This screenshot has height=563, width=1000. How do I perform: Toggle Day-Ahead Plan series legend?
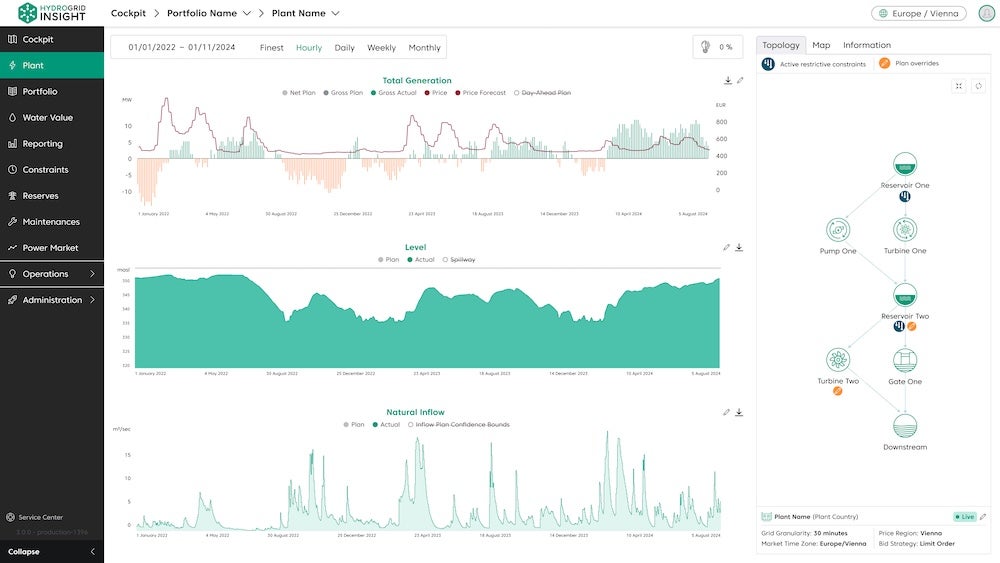(542, 93)
